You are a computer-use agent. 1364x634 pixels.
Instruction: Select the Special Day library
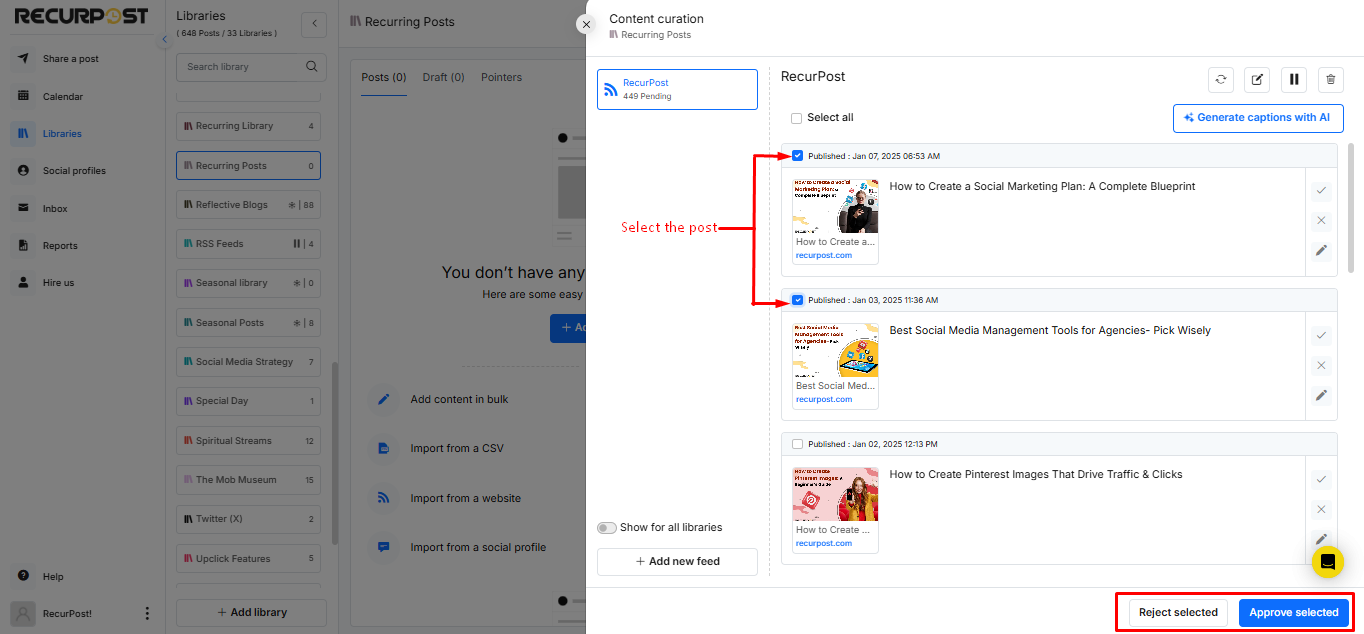pos(248,401)
